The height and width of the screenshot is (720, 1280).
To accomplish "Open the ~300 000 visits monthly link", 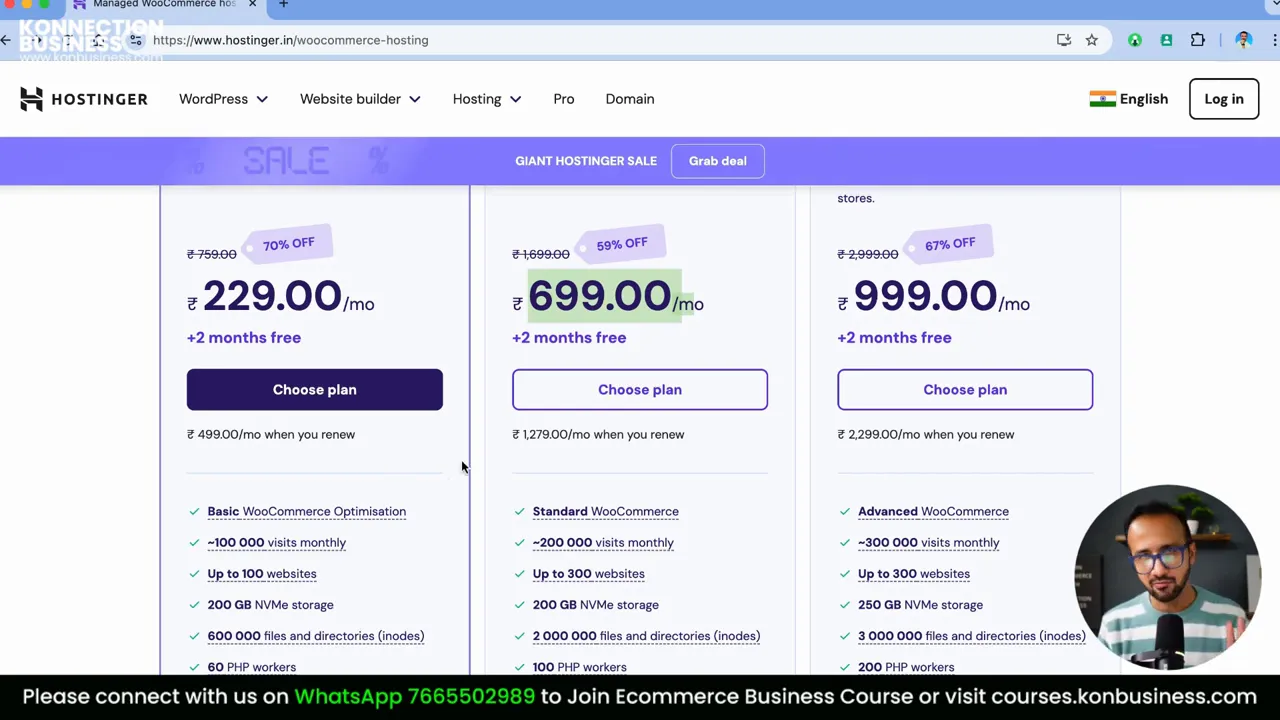I will (x=929, y=542).
